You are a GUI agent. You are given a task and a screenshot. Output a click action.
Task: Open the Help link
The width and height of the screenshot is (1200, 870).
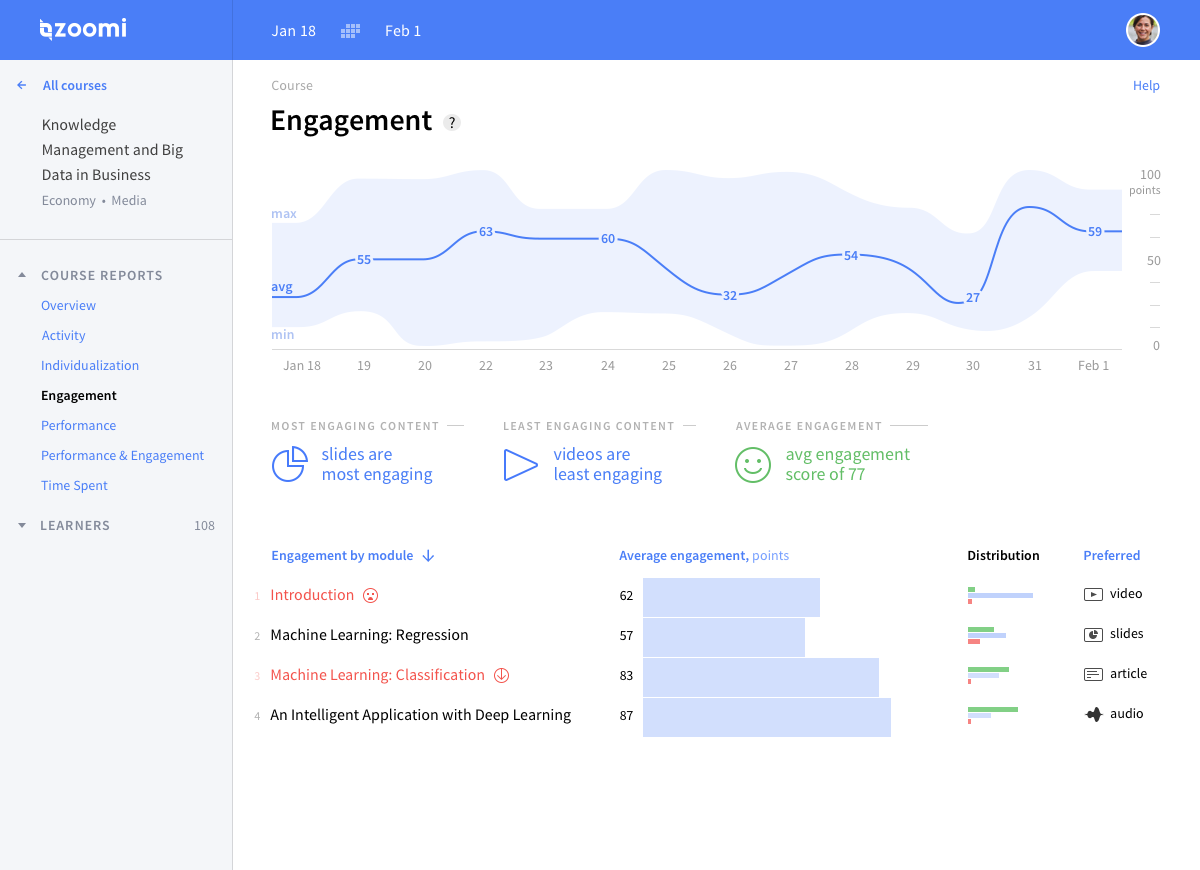(x=1146, y=85)
